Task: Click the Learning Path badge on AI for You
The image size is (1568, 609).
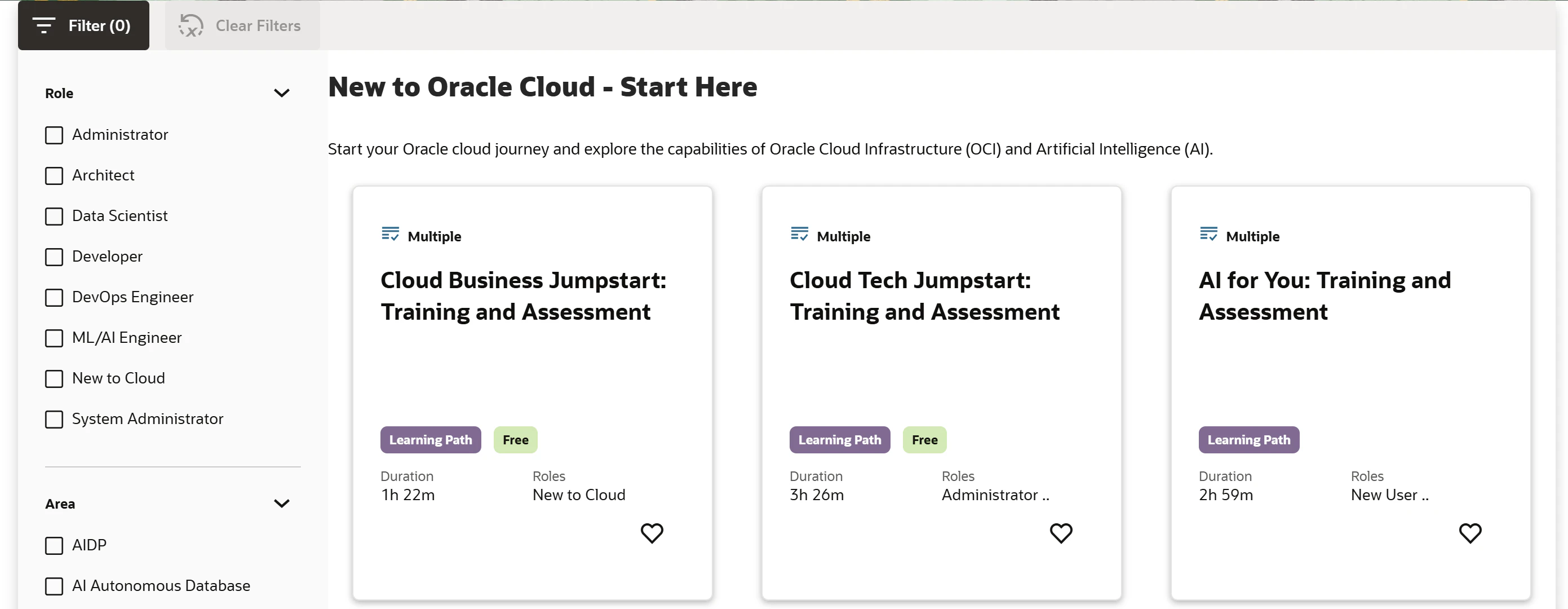Action: point(1248,440)
